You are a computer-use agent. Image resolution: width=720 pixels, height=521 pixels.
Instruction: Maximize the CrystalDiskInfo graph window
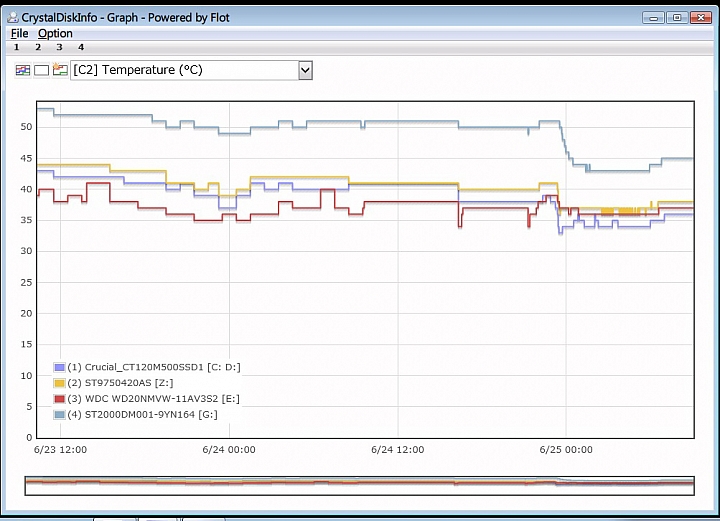pos(677,18)
